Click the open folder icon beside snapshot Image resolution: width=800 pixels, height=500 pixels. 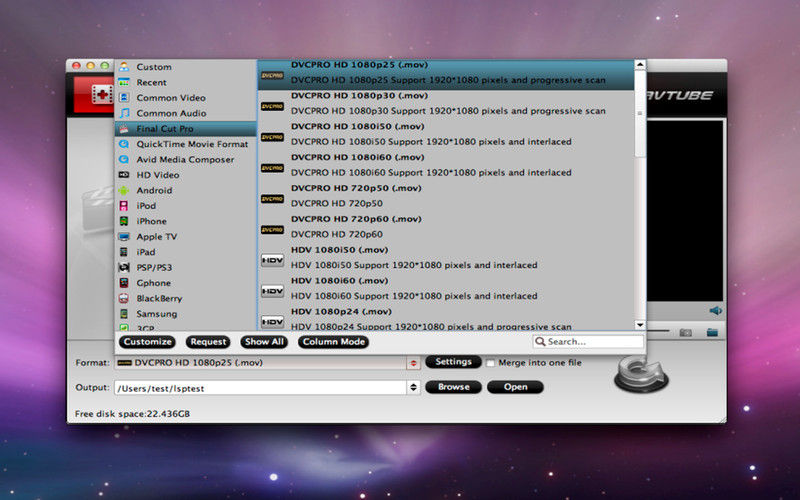712,333
